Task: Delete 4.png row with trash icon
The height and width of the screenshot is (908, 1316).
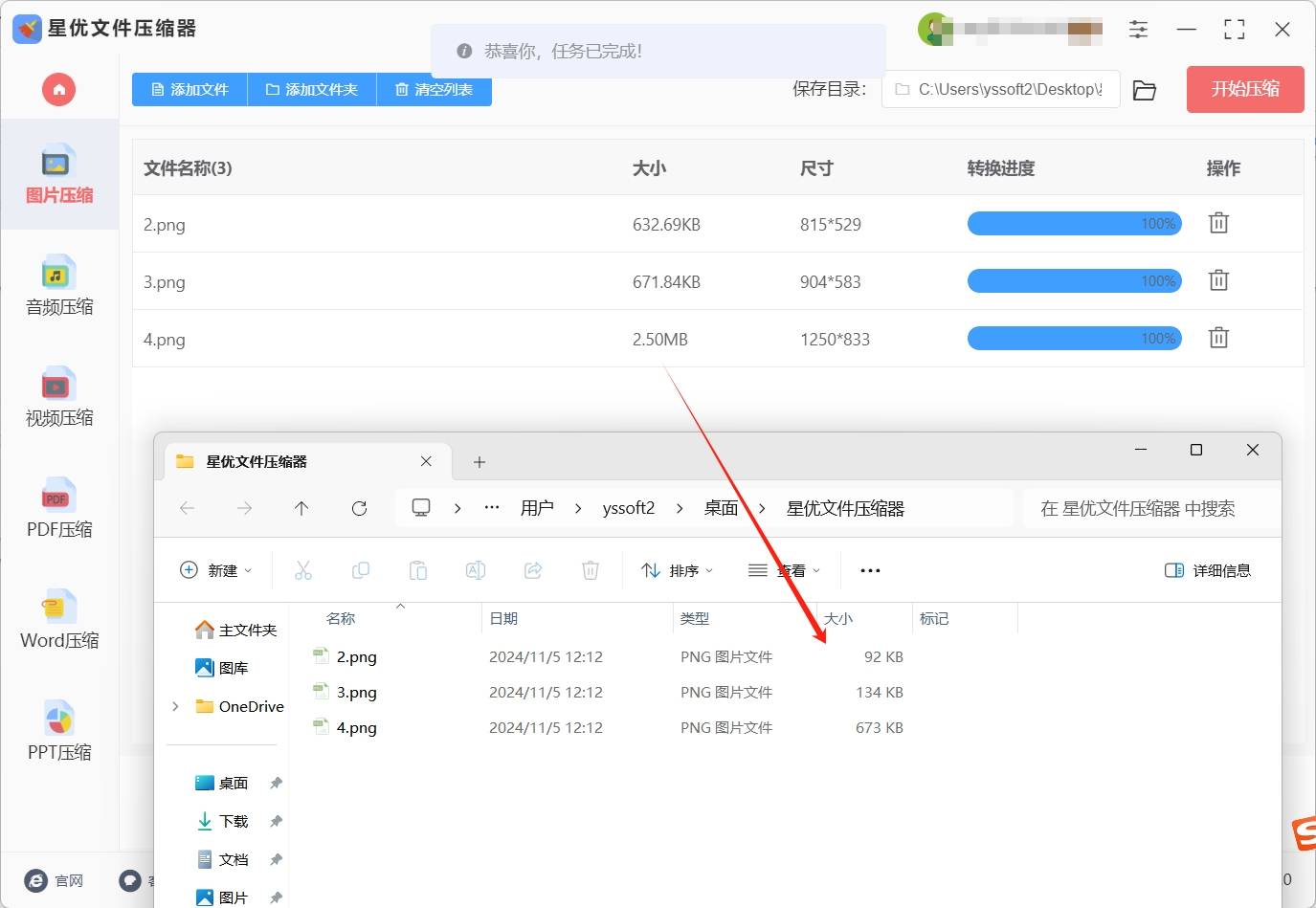Action: 1218,338
